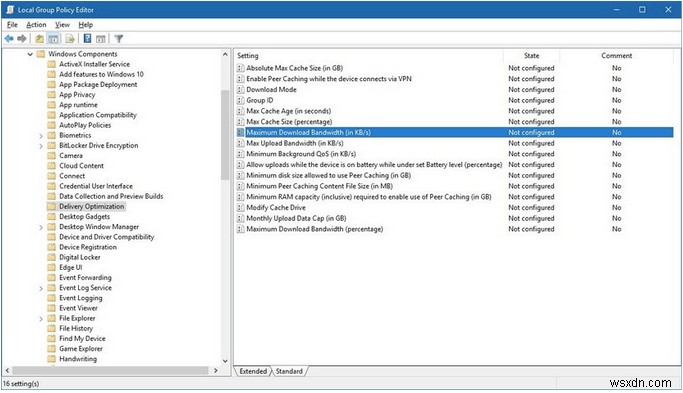Click the Filter funnel toolbar icon
The image size is (683, 393).
[x=118, y=39]
